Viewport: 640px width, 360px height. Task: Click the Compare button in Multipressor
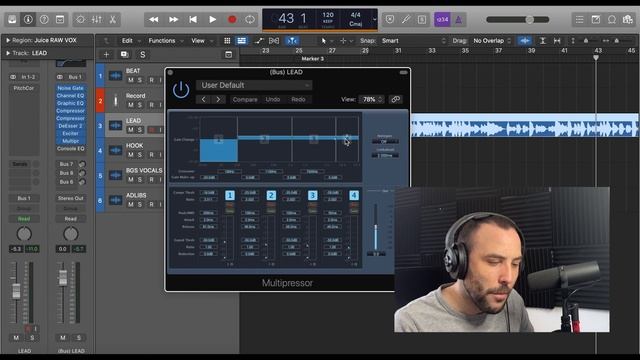pyautogui.click(x=245, y=99)
